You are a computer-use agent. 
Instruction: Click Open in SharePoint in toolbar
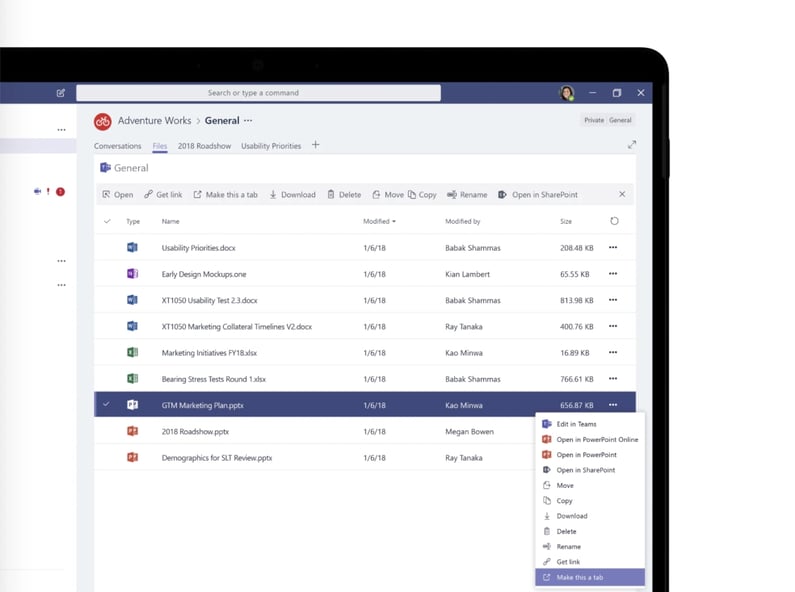coord(537,195)
